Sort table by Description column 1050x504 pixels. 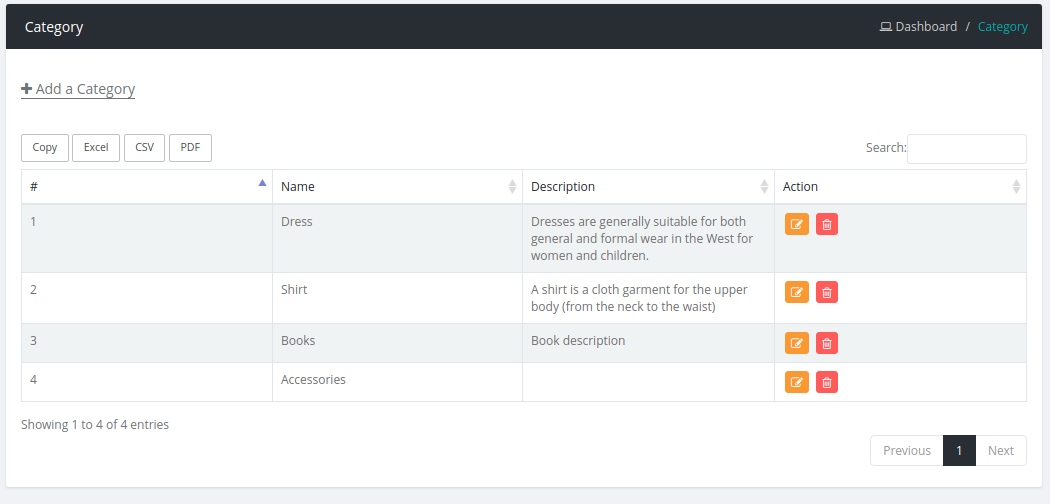click(x=647, y=187)
